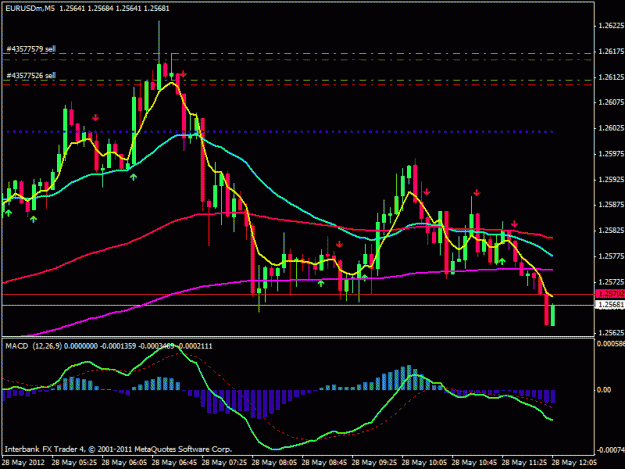Click the 28 May 05:25 time label
Screen dimensions: 625x469
[x=74, y=463]
